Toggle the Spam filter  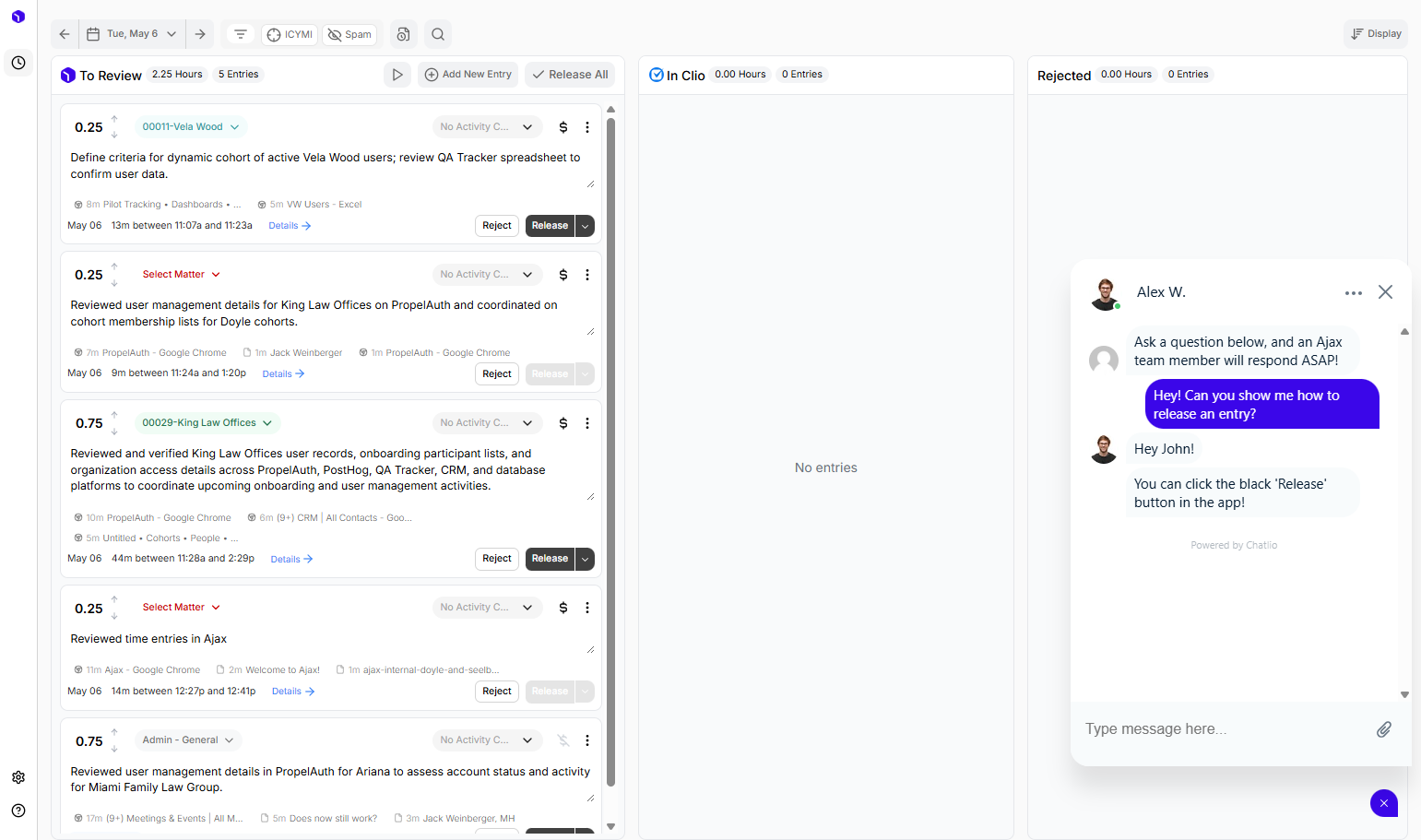coord(350,34)
